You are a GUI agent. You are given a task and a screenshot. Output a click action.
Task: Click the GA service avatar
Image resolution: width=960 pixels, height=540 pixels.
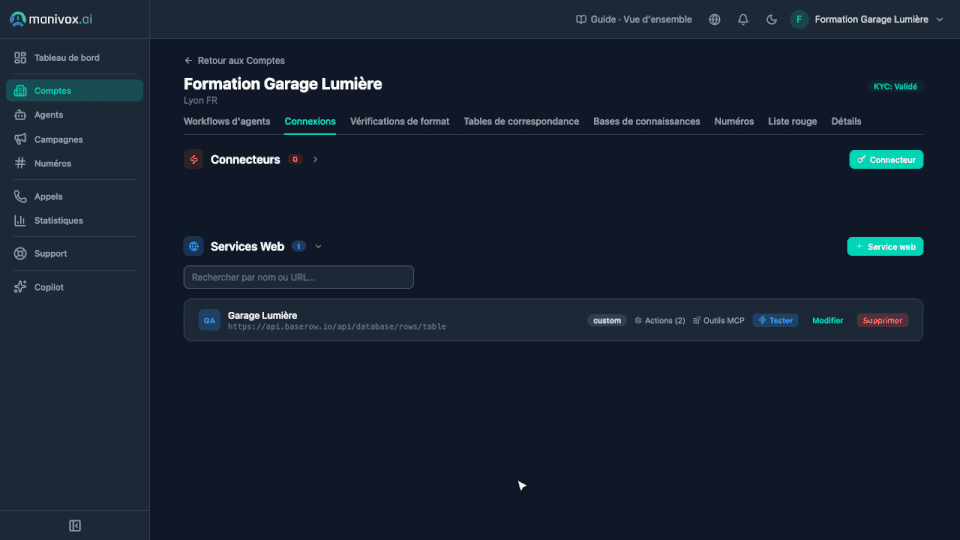209,320
